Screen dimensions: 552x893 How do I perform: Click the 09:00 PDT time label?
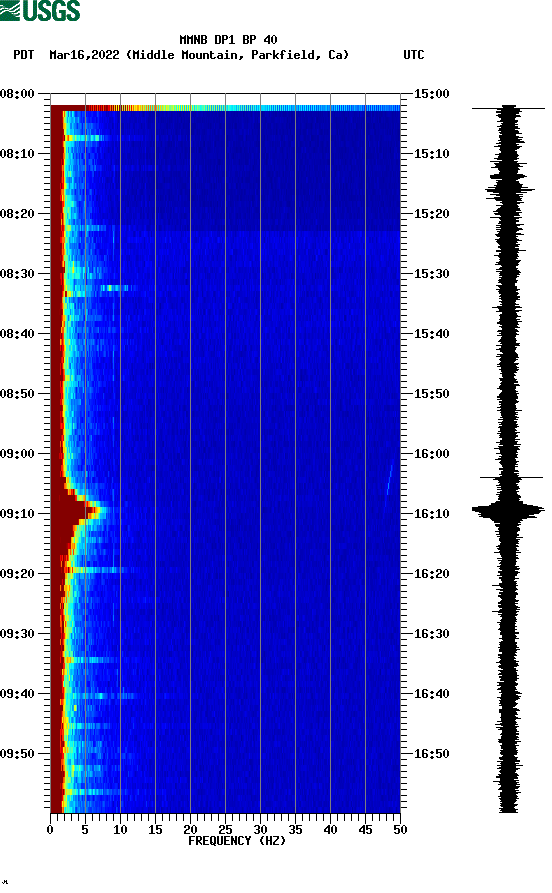[17, 454]
